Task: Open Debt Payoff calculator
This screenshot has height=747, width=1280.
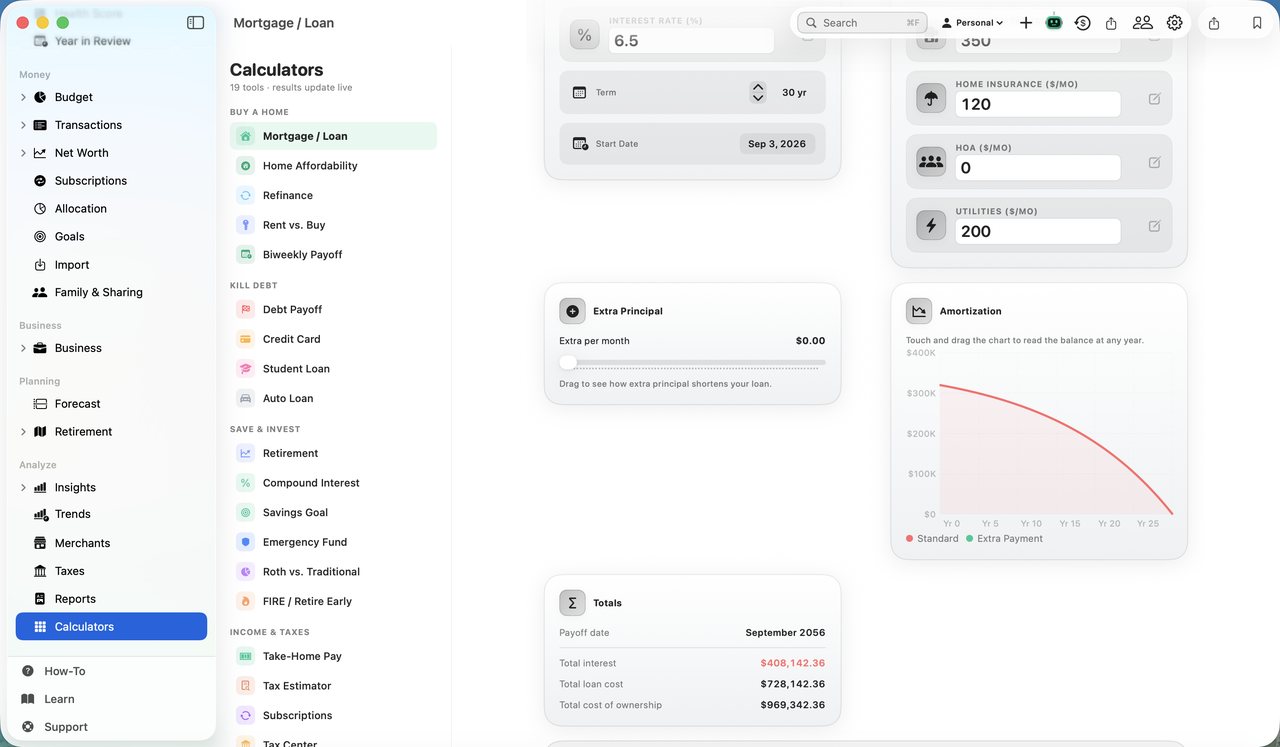Action: coord(333,309)
